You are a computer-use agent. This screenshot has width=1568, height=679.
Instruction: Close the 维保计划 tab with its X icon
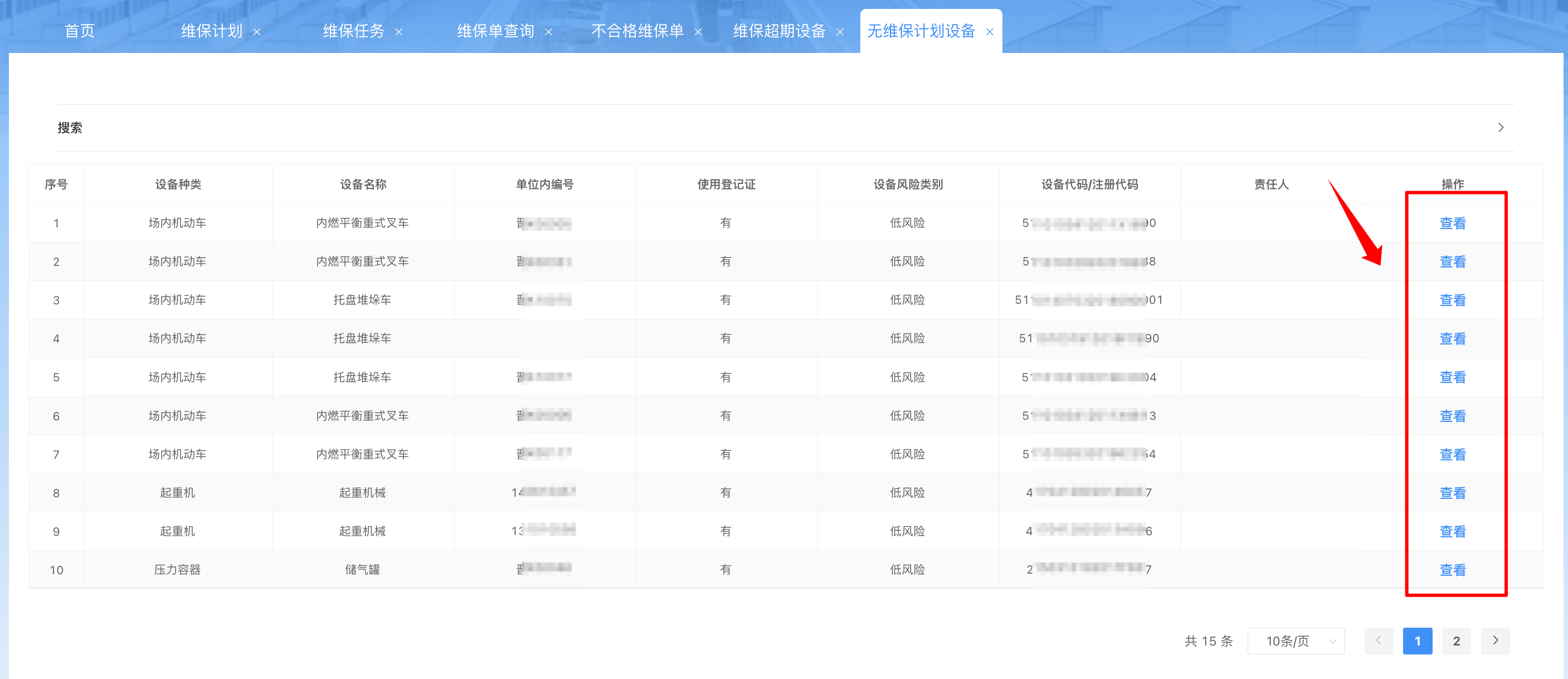pyautogui.click(x=257, y=32)
